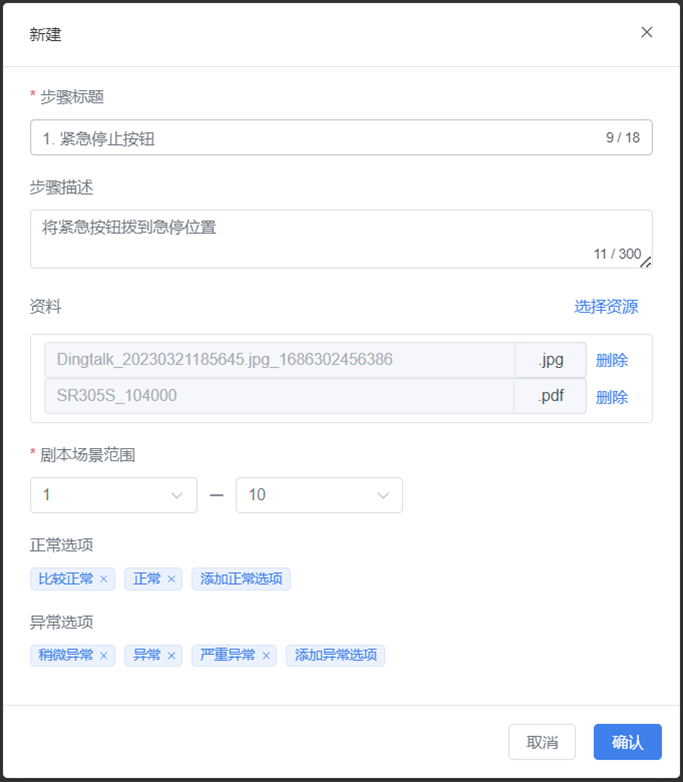Click the 步骤标题 input field
Image resolution: width=683 pixels, height=782 pixels.
pos(341,138)
